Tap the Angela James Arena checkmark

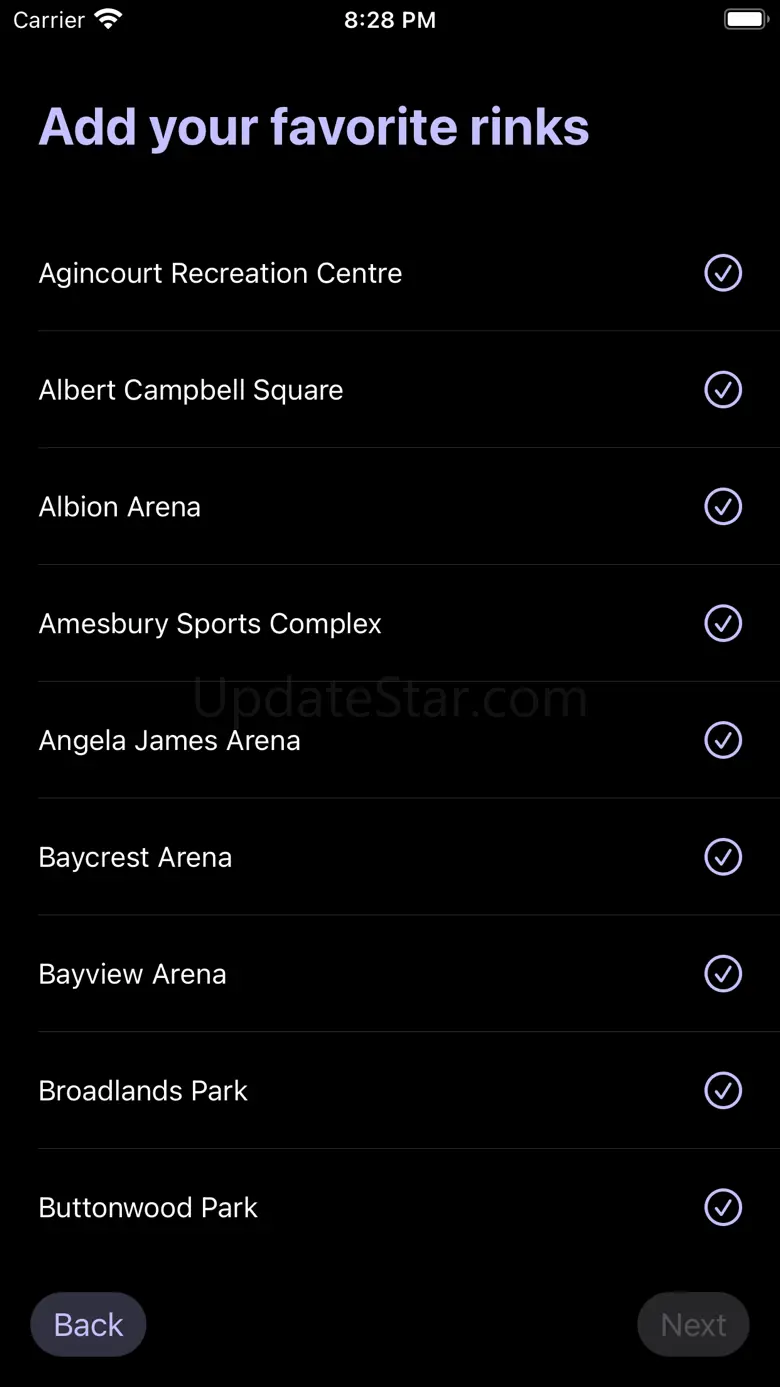coord(723,741)
